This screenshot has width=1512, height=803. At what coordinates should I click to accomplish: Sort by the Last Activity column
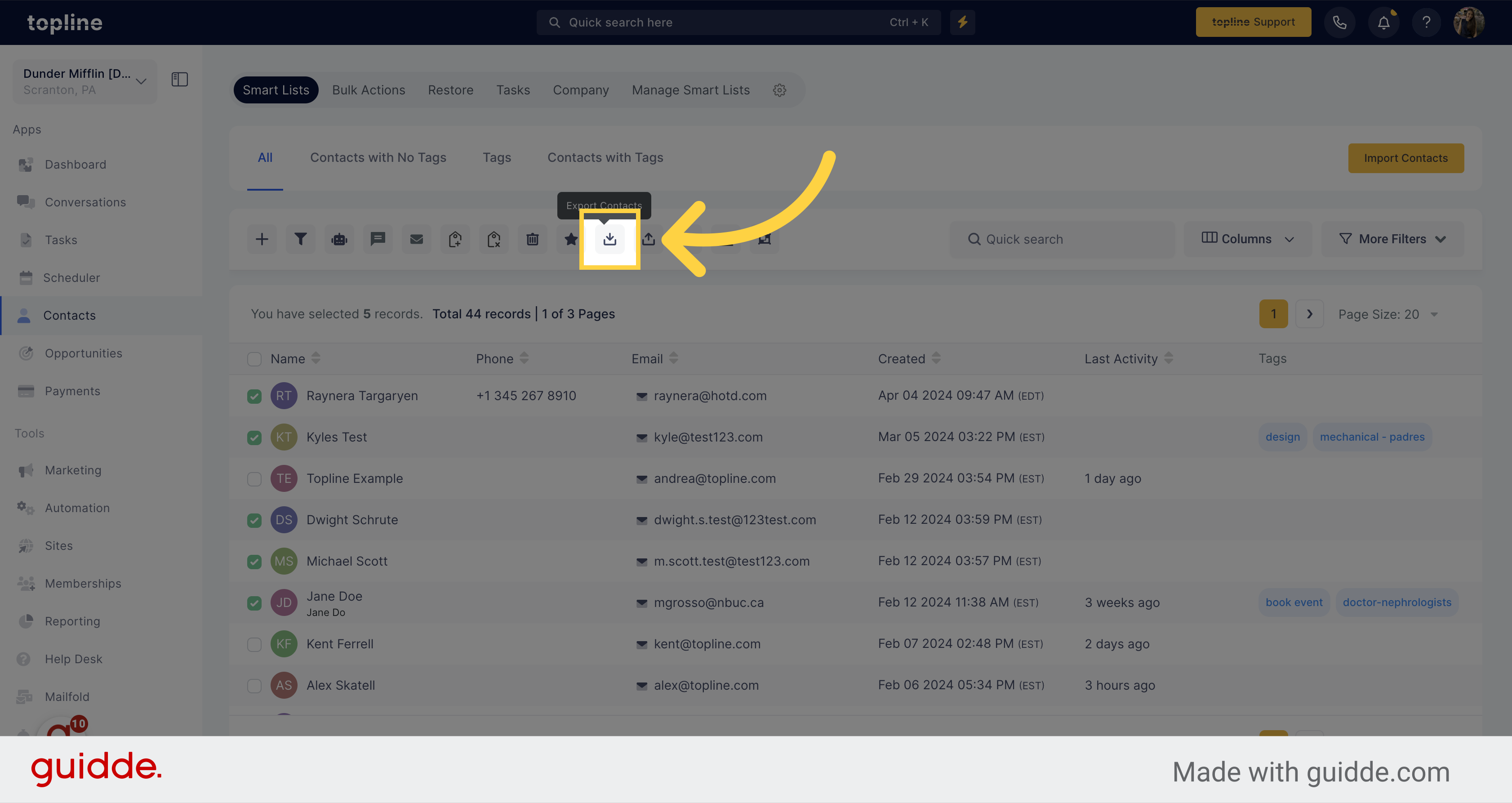(1168, 358)
